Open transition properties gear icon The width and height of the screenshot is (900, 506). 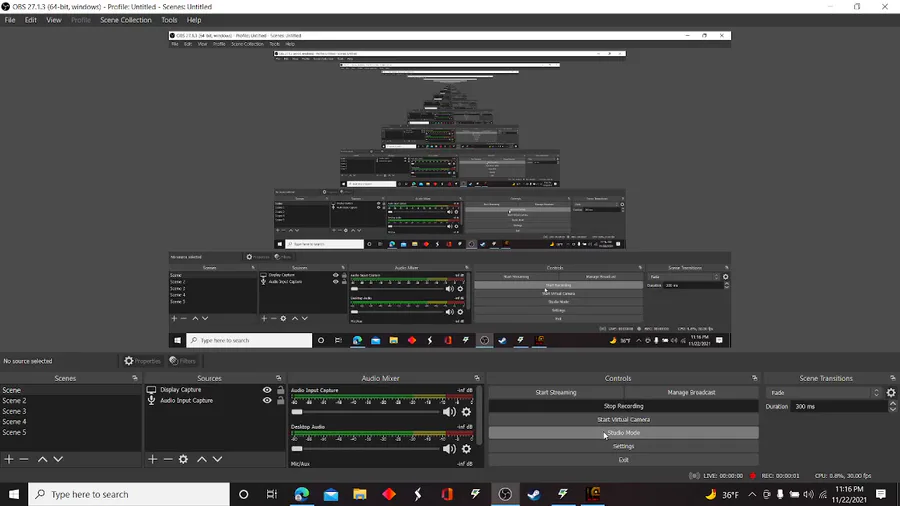(891, 393)
